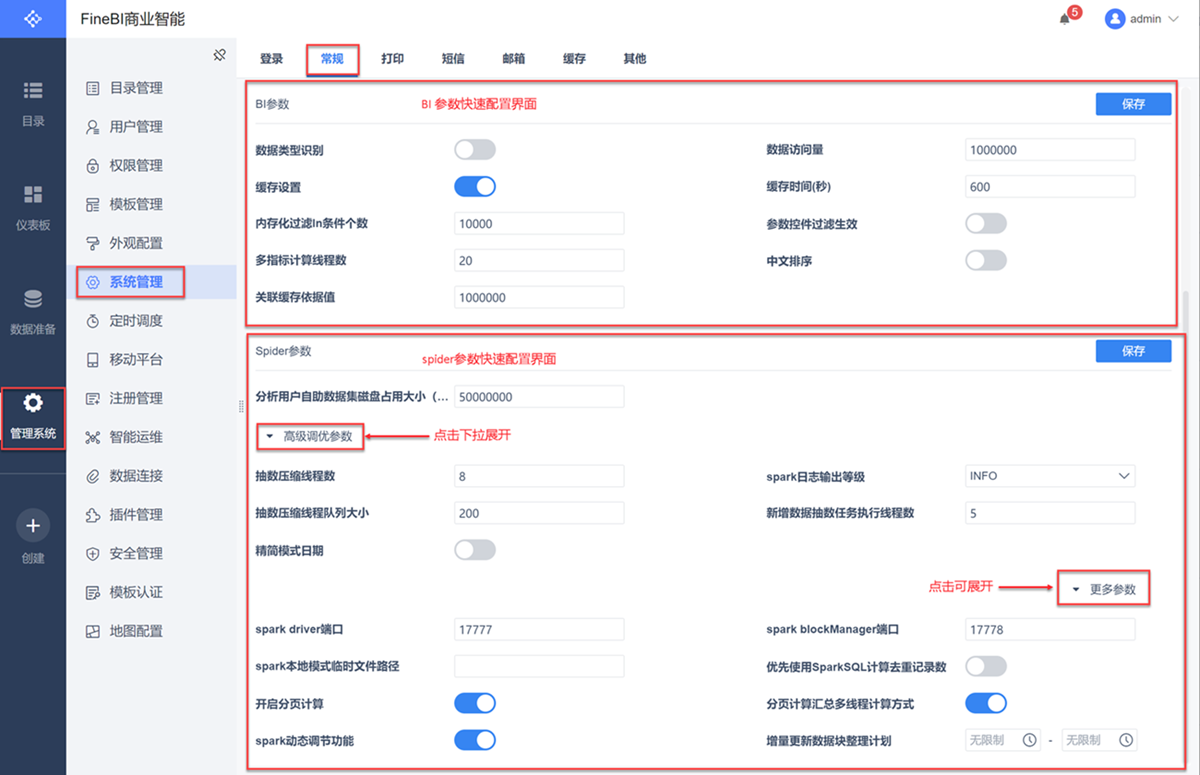1200x775 pixels.
Task: Click the 目录管理 menu icon
Action: (x=93, y=88)
